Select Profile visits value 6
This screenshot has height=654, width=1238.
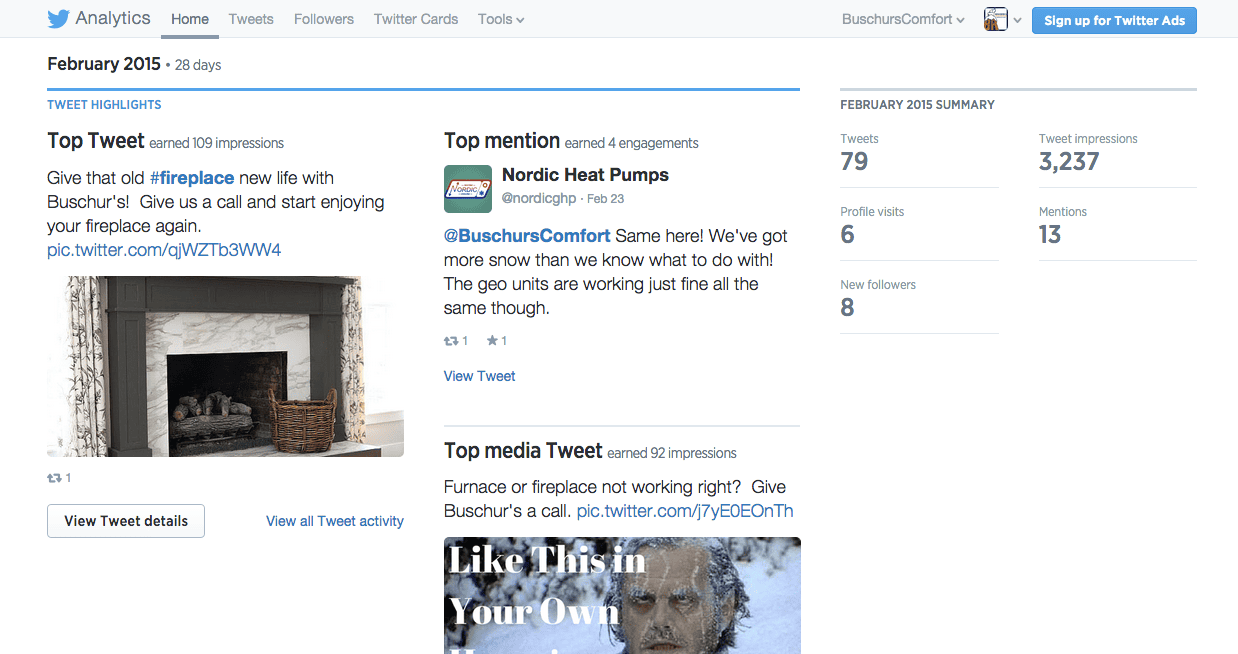click(x=848, y=235)
